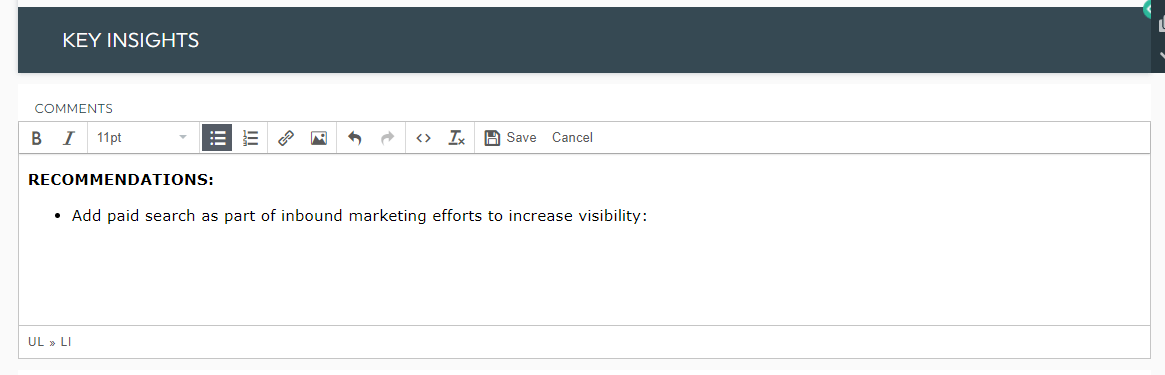This screenshot has height=375, width=1165.
Task: Toggle bold formatting in Comments editor
Action: [x=36, y=138]
